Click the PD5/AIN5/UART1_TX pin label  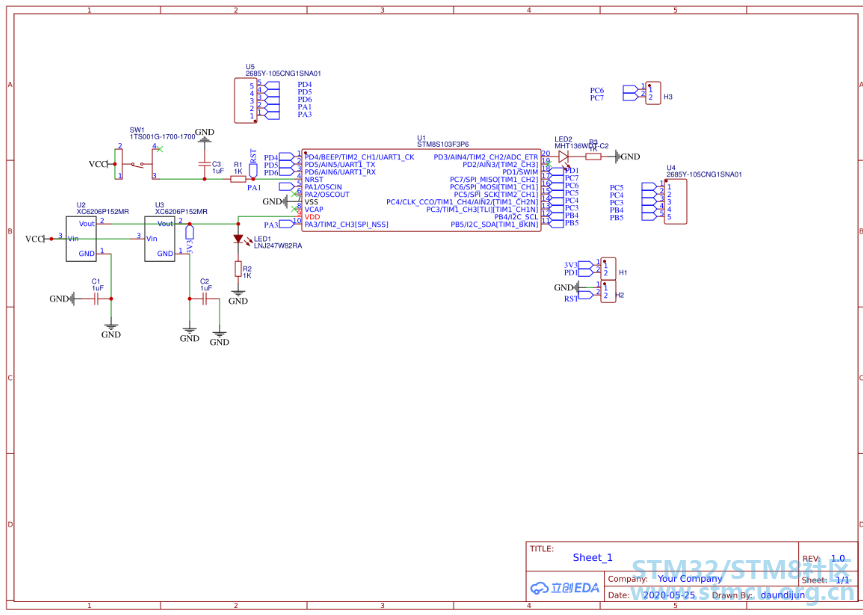click(x=340, y=165)
